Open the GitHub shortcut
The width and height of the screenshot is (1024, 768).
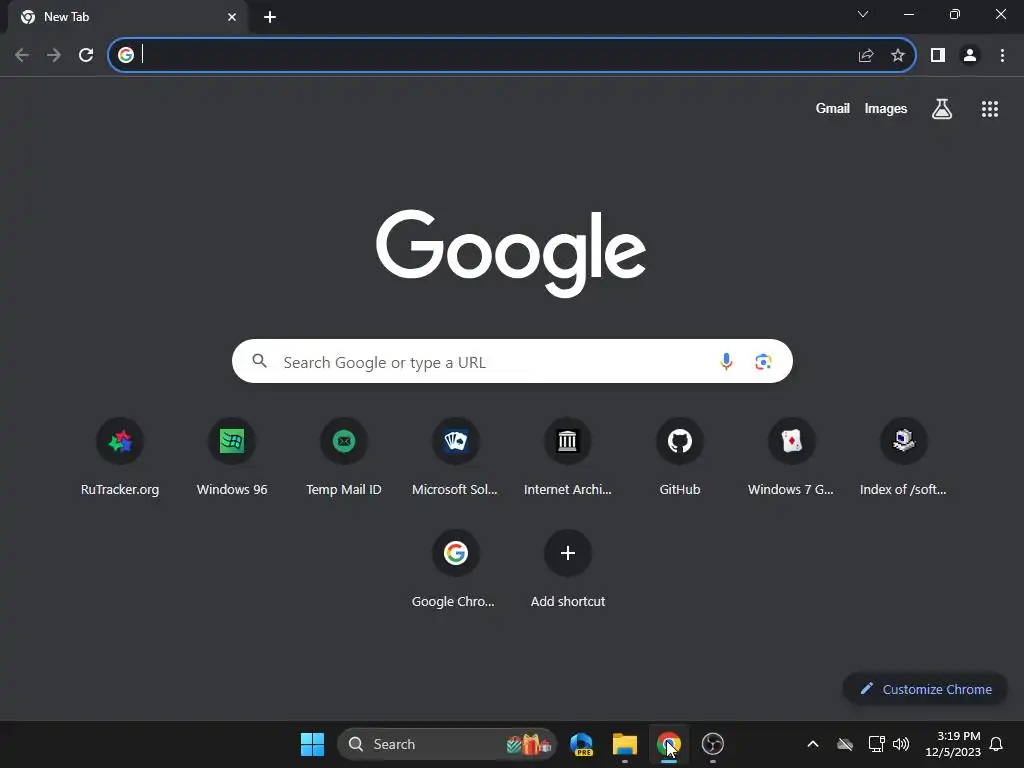point(680,457)
